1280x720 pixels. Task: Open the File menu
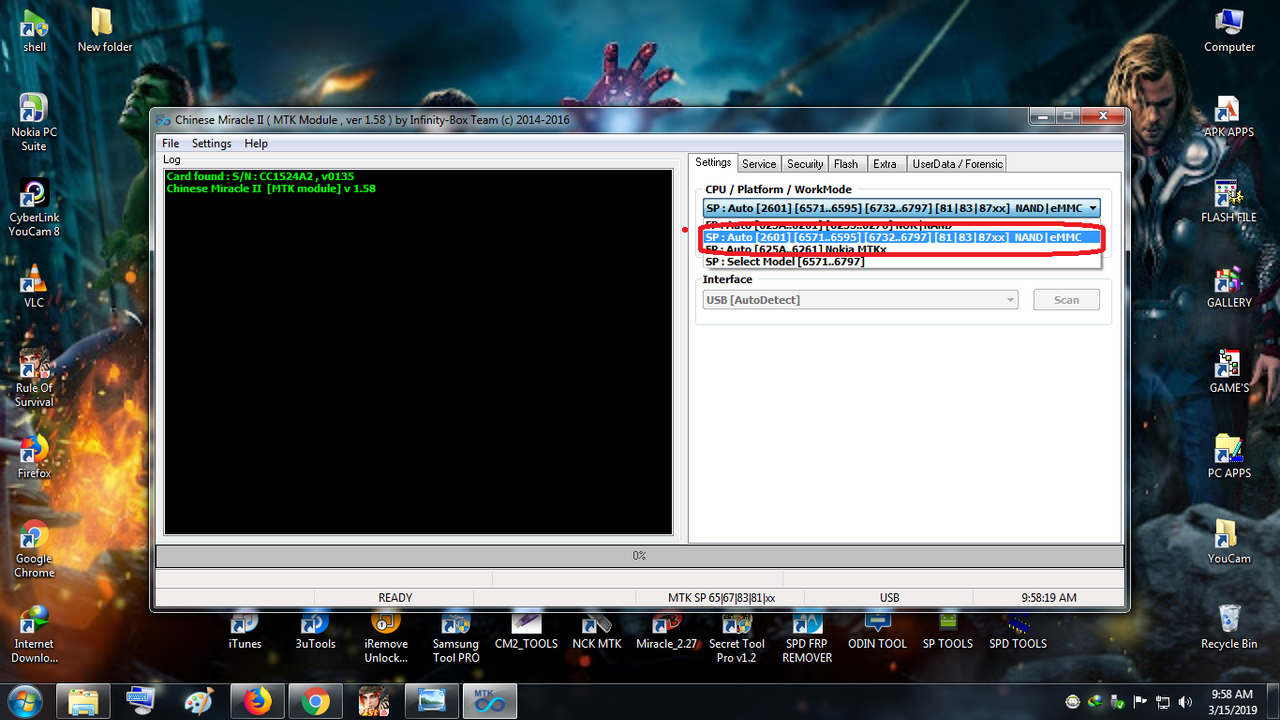click(x=171, y=143)
